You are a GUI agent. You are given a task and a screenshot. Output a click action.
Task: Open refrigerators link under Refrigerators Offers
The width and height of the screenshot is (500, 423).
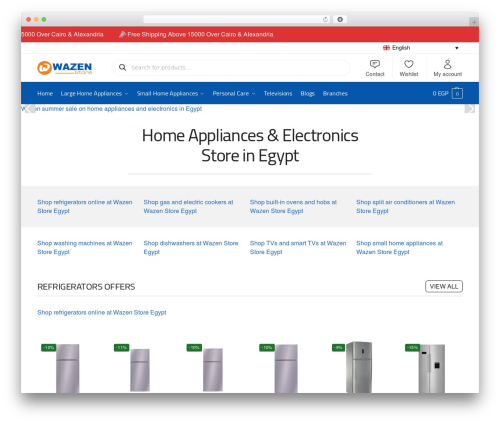coord(102,312)
